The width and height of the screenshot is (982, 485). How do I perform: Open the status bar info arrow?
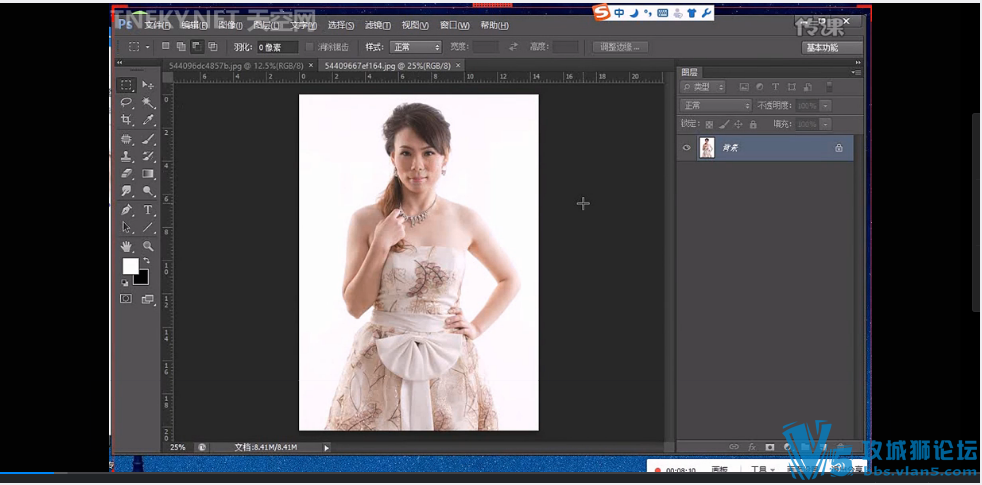click(326, 447)
